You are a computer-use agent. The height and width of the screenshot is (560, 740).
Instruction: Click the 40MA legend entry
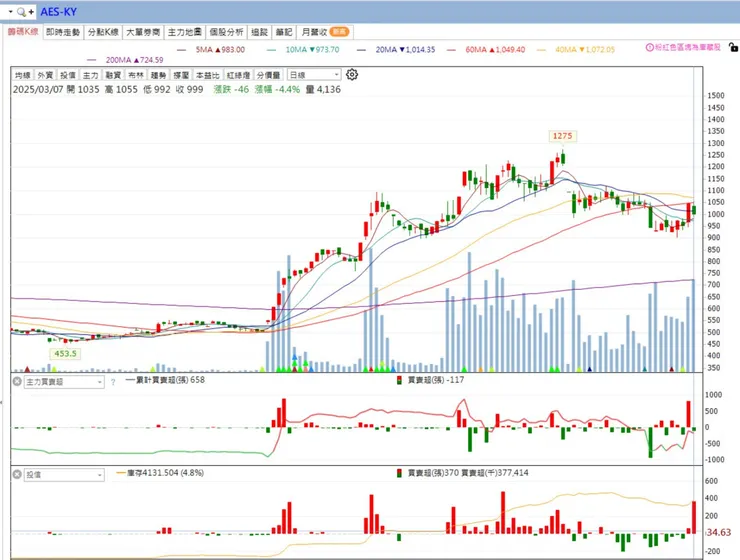pos(576,50)
